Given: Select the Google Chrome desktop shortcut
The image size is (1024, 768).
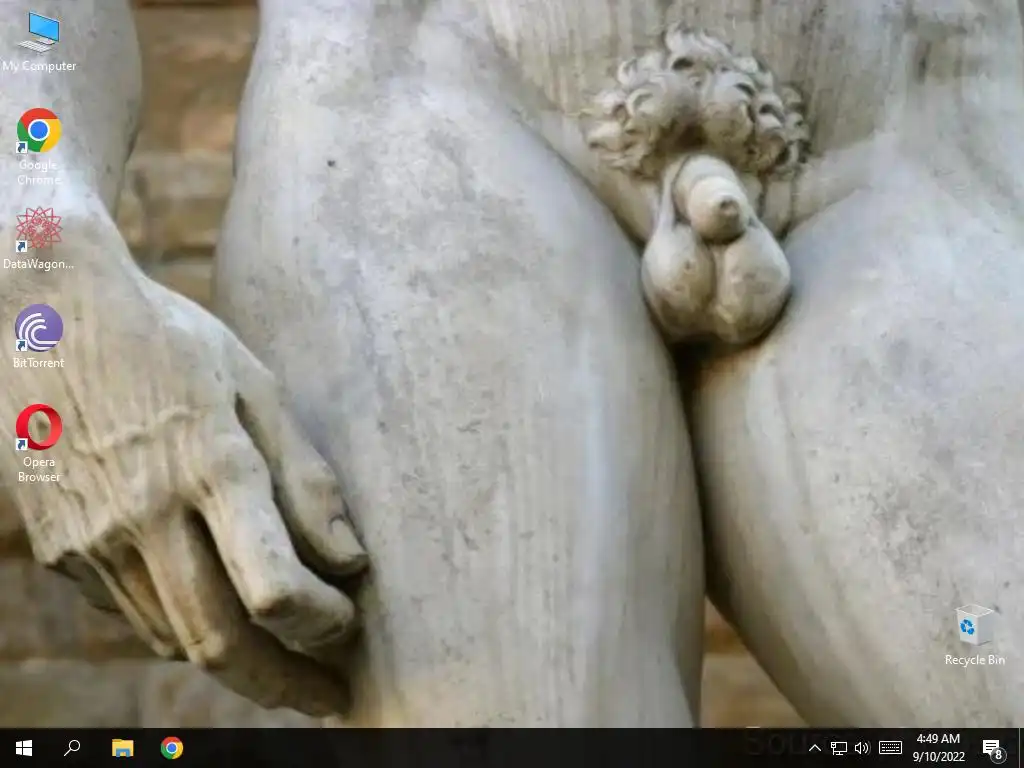Looking at the screenshot, I should point(39,147).
